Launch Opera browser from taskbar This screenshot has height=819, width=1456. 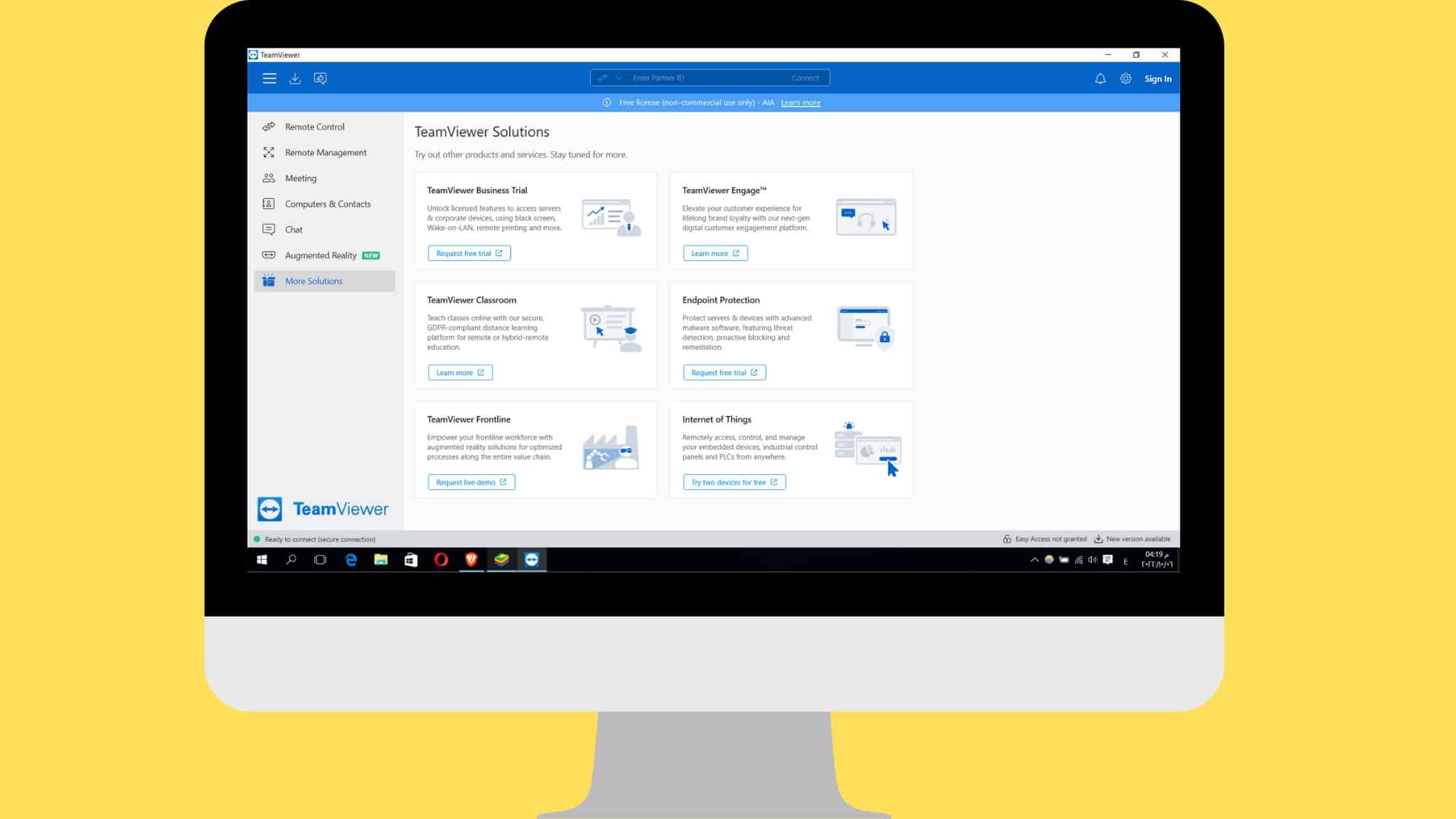(x=441, y=560)
